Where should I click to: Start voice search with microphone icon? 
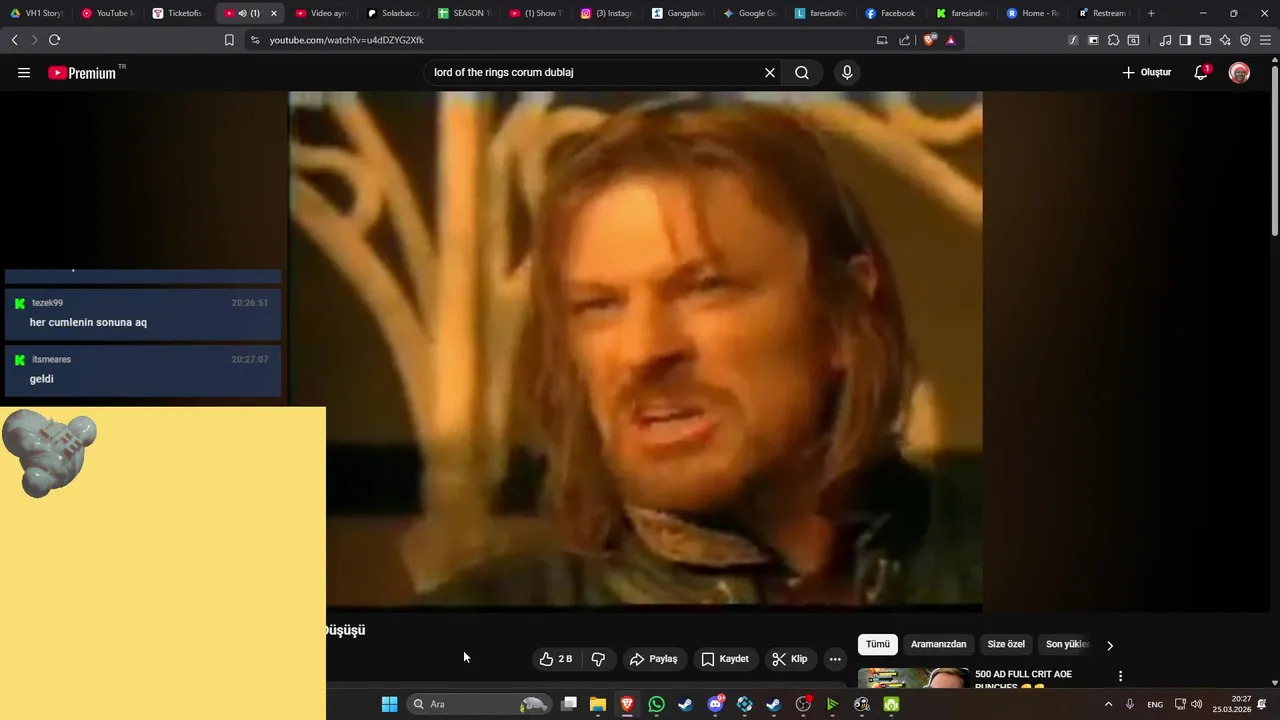pyautogui.click(x=847, y=73)
